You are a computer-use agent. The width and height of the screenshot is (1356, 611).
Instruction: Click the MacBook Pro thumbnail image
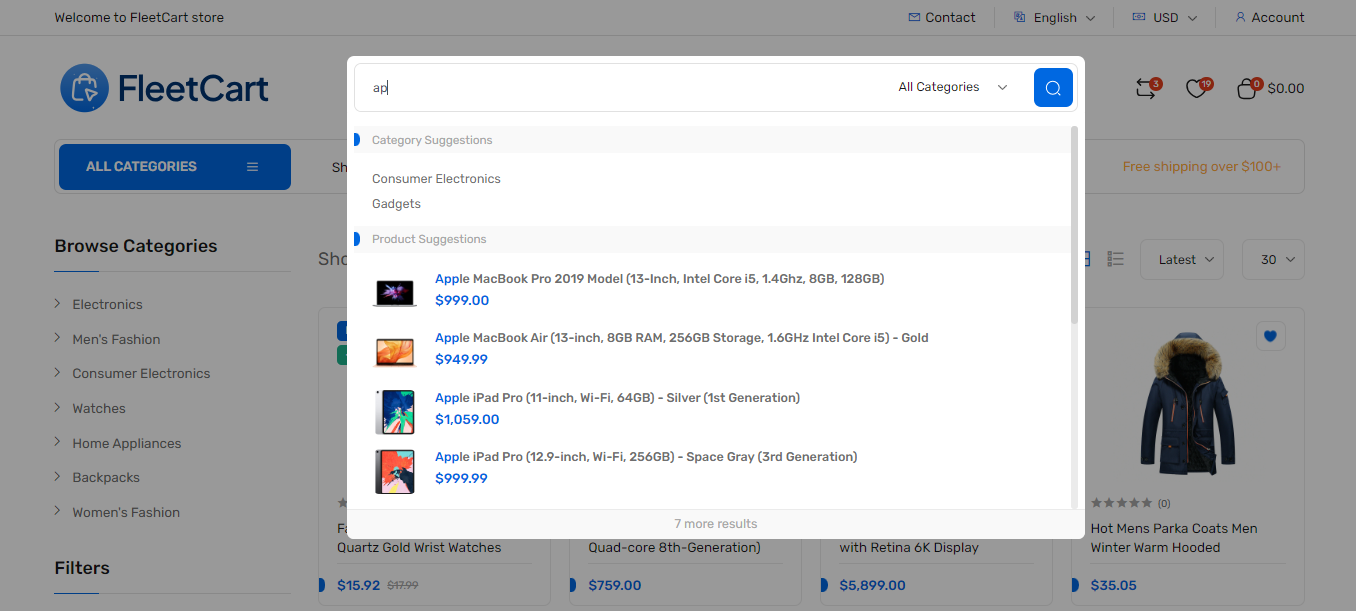click(395, 293)
